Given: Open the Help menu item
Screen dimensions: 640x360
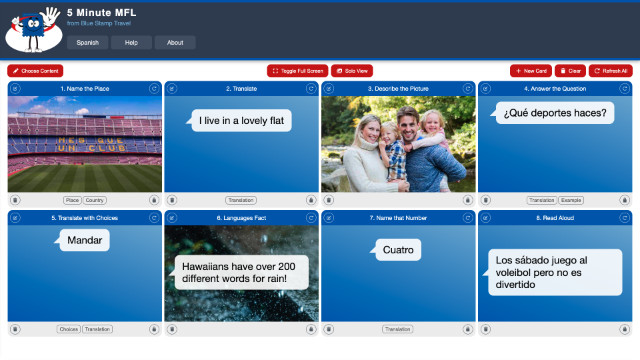Looking at the screenshot, I should pos(131,42).
